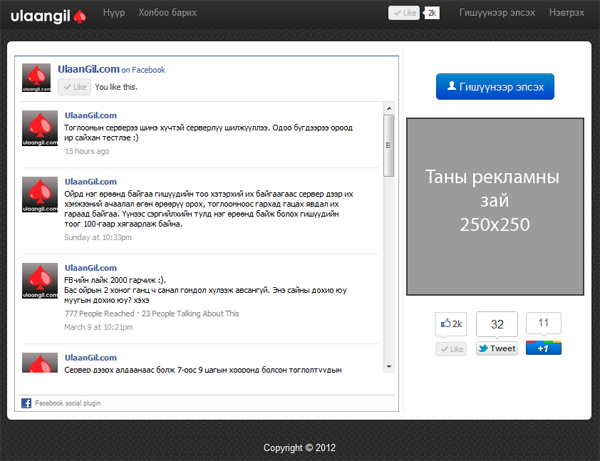600x461 pixels.
Task: Click the blue Гишүүнээр элсэх button
Action: point(495,86)
